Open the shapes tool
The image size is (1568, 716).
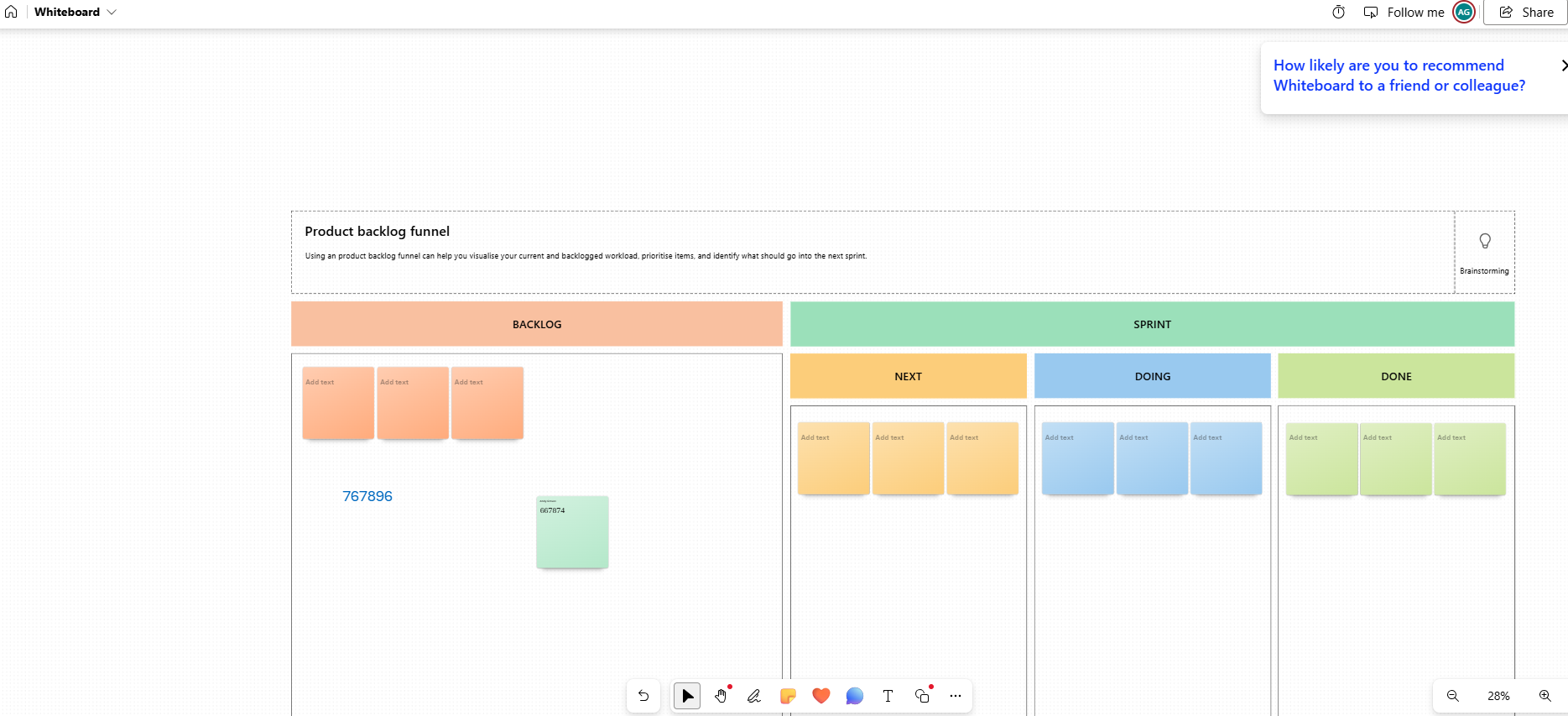[922, 696]
